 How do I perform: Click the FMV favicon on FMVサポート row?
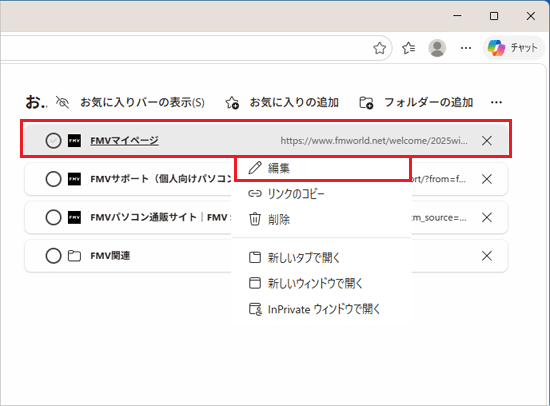(x=74, y=179)
